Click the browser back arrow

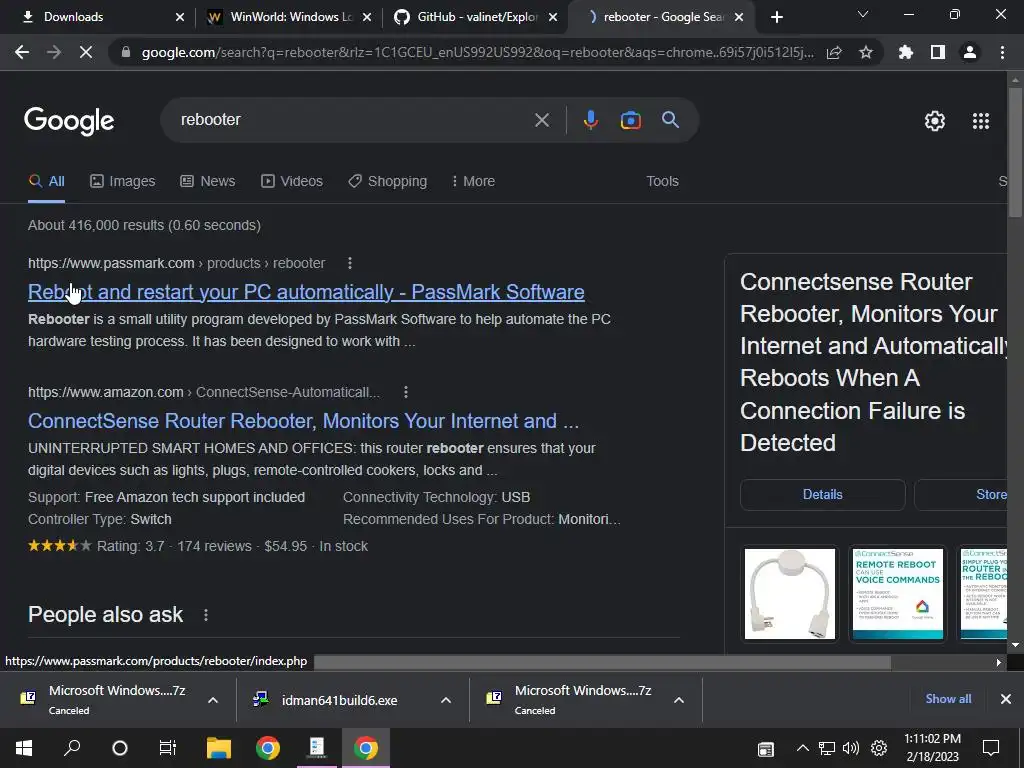(x=22, y=52)
